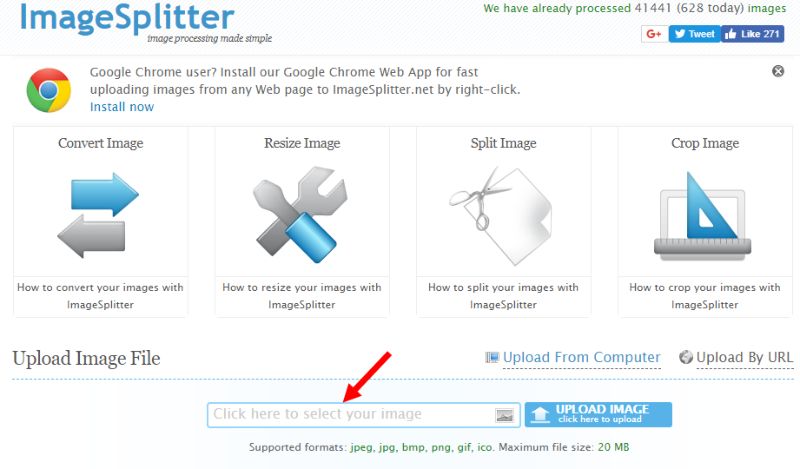
Task: Select the Split Image scissors icon
Action: [501, 215]
